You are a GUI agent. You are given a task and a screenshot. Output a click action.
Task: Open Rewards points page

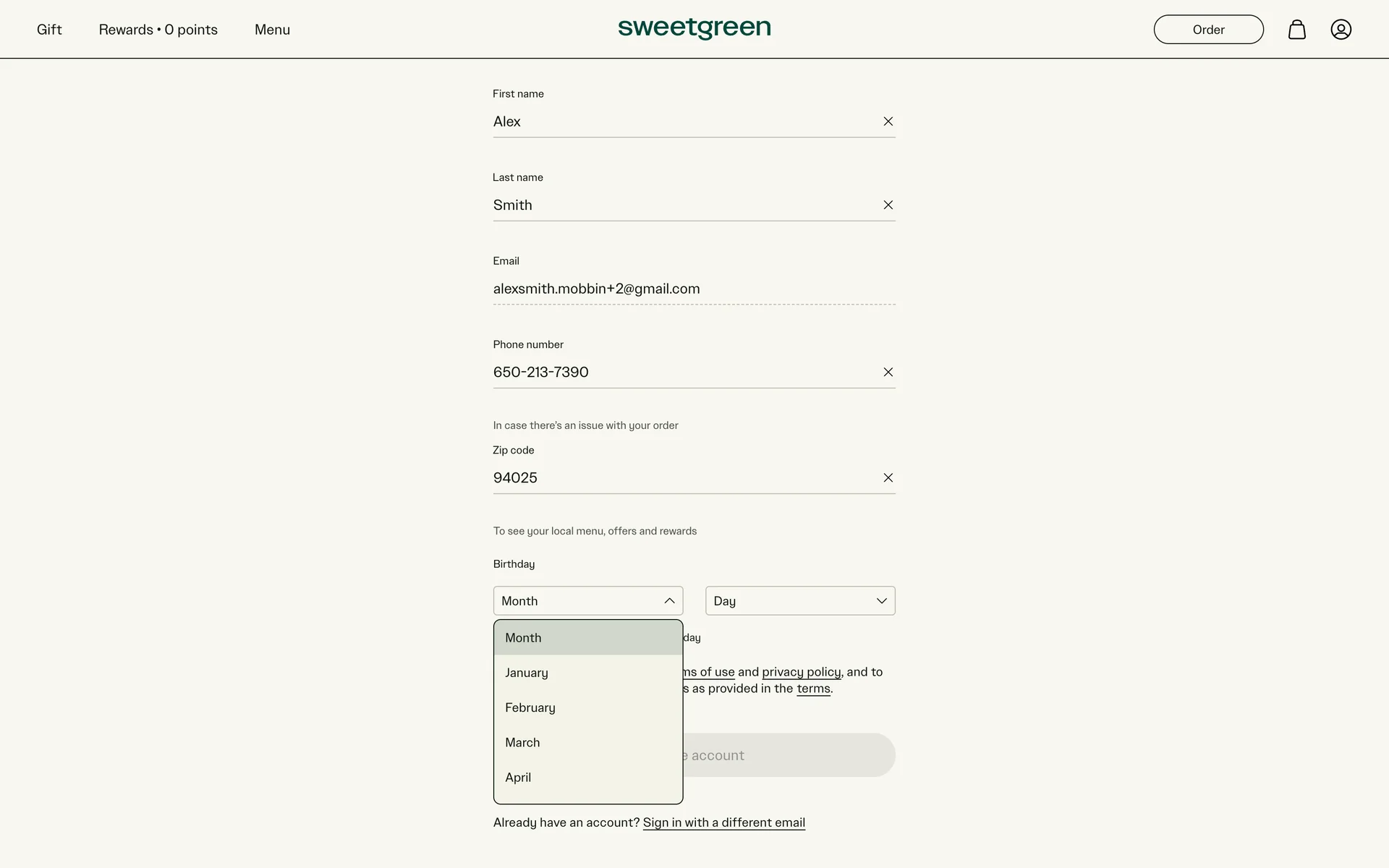(158, 30)
